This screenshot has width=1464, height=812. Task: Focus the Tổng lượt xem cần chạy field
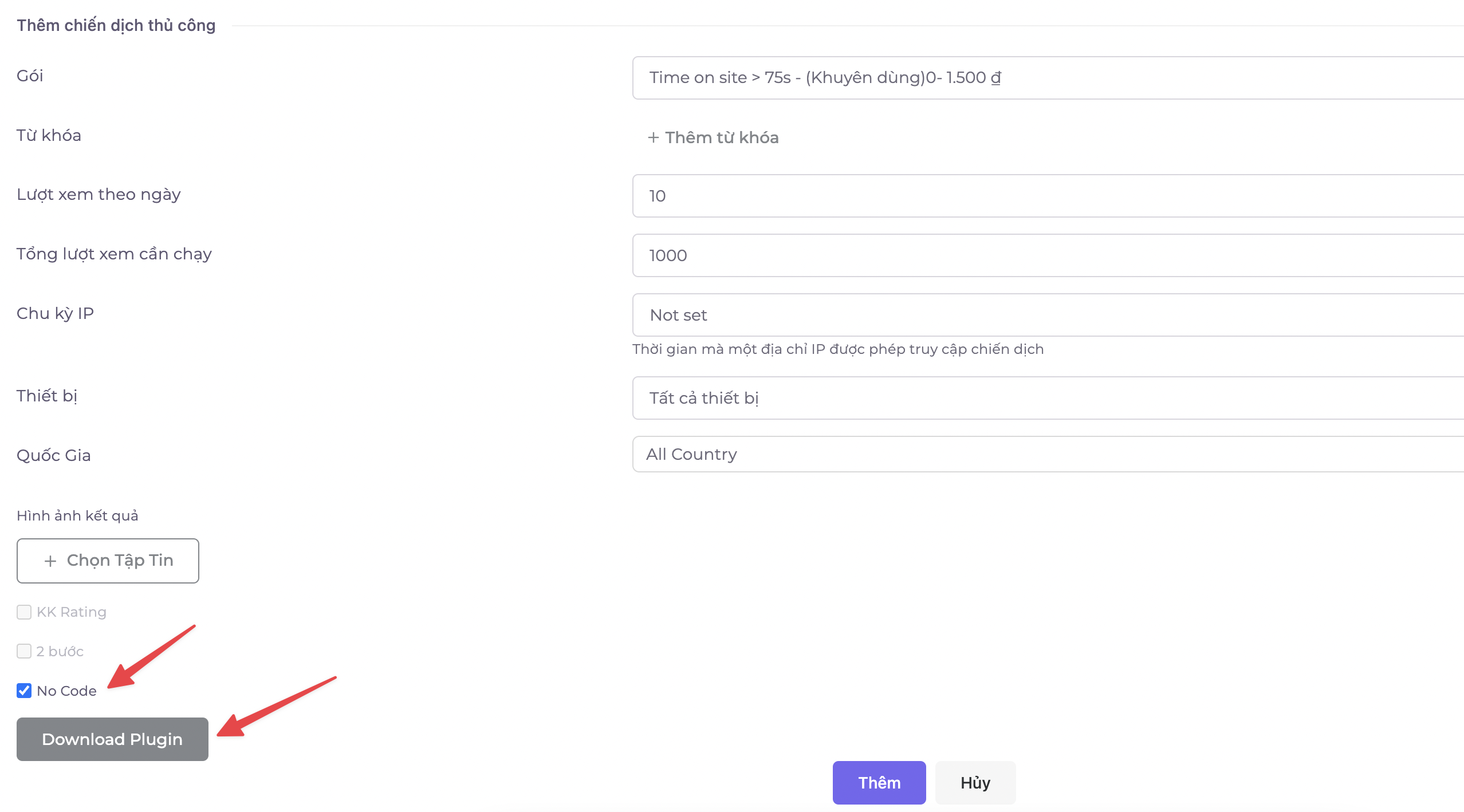(1048, 255)
